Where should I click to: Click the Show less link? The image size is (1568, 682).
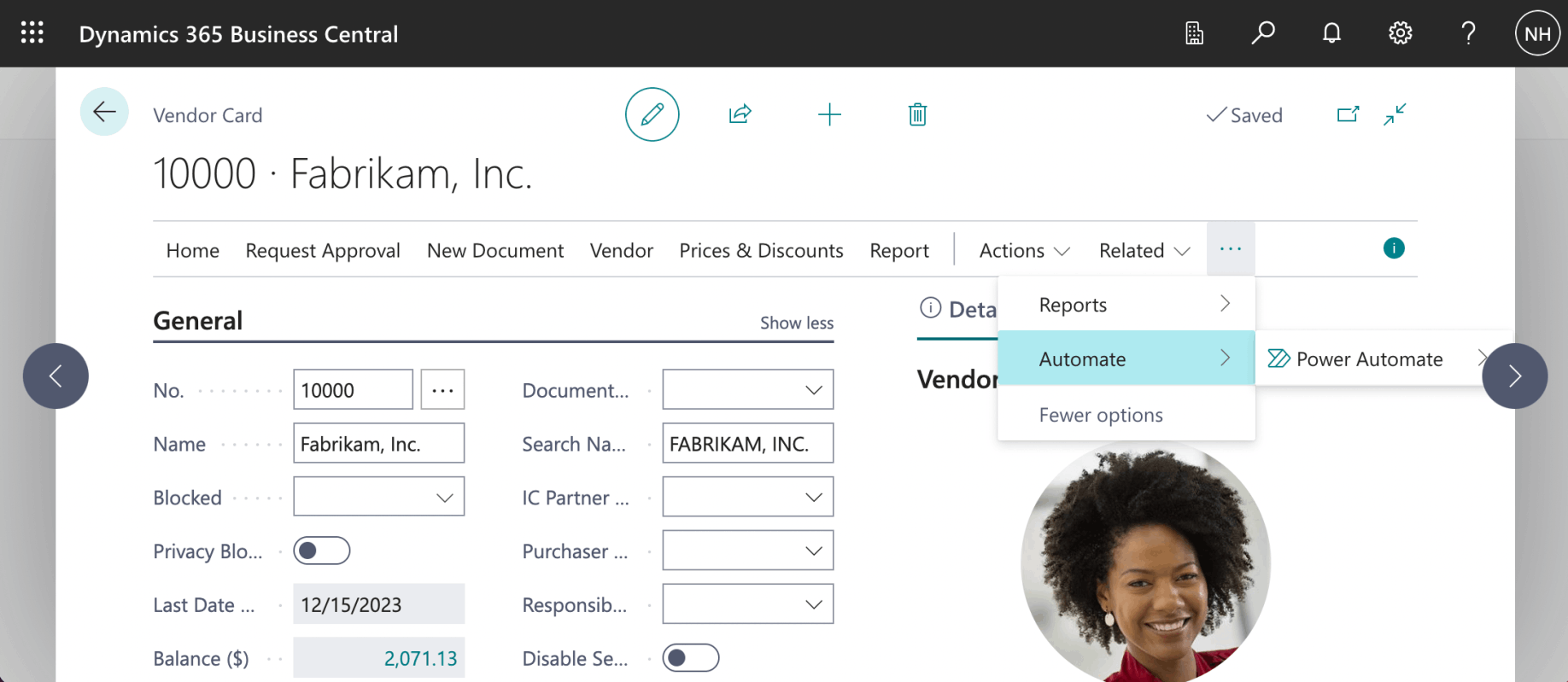coord(797,323)
